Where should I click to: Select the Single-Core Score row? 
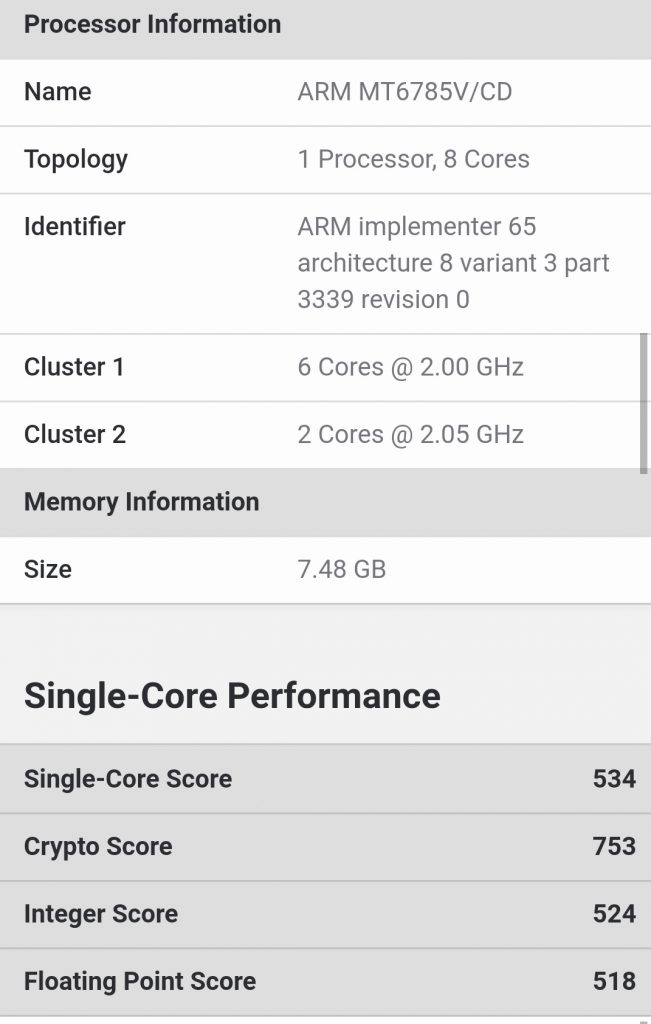click(x=325, y=779)
